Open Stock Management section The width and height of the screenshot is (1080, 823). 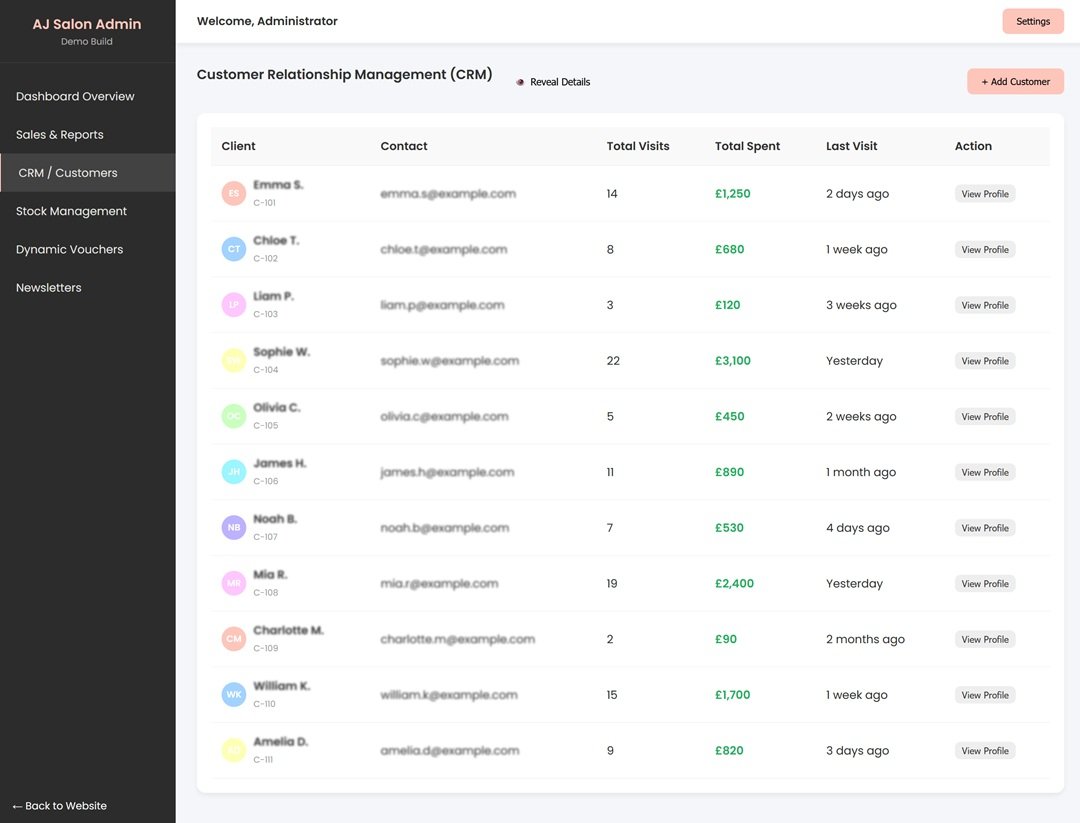(87, 211)
